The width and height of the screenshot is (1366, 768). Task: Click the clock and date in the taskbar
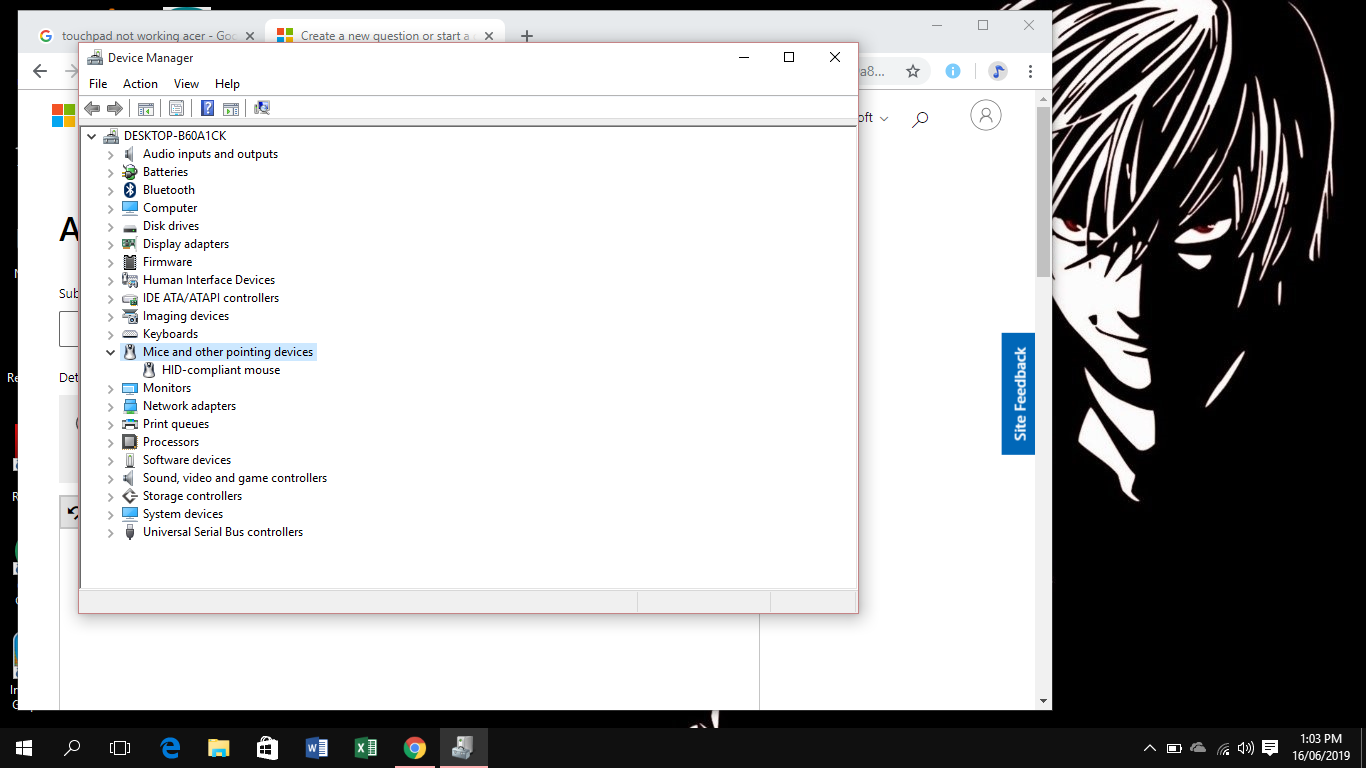click(1320, 747)
